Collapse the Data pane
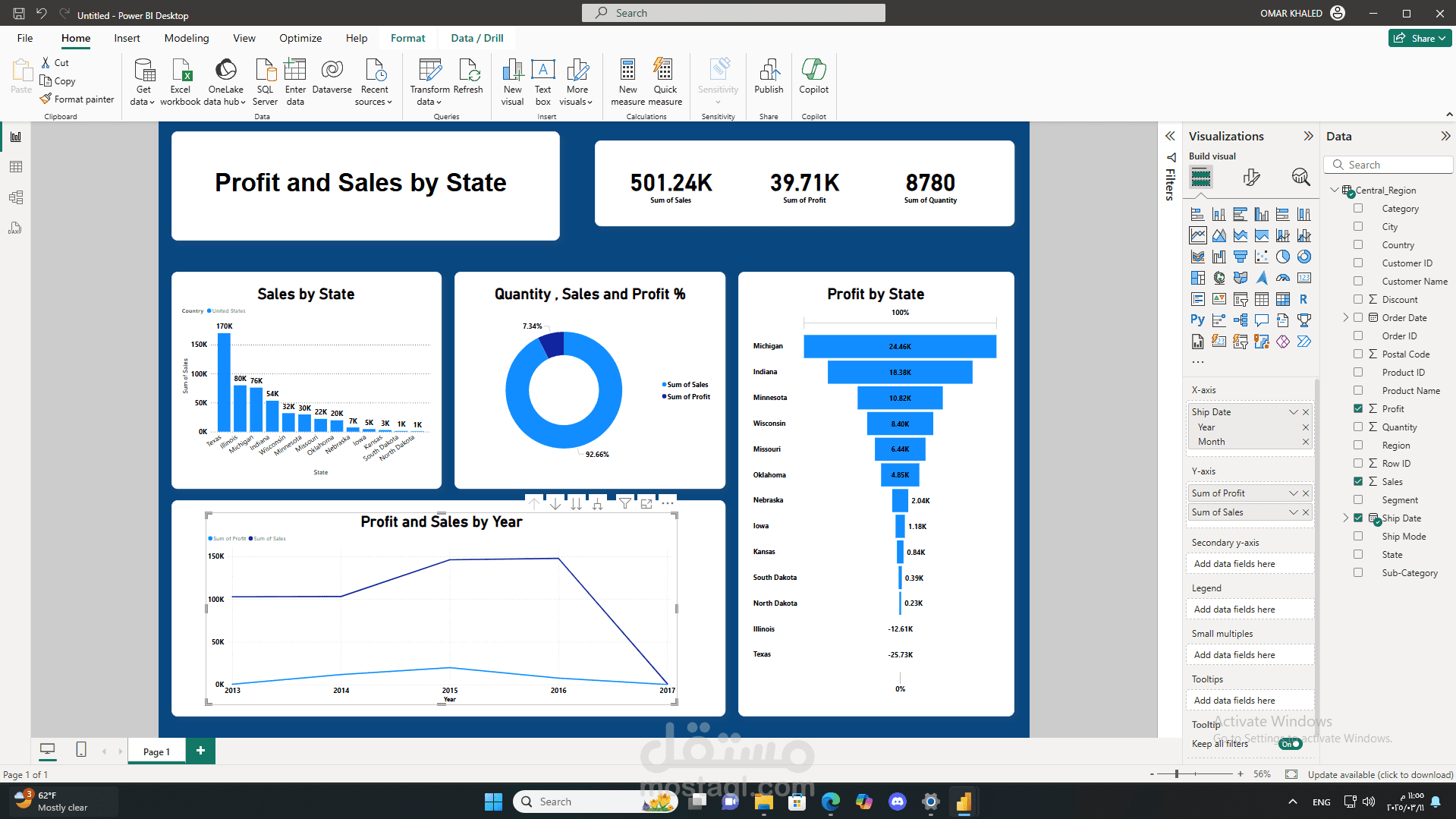 pyautogui.click(x=1445, y=136)
